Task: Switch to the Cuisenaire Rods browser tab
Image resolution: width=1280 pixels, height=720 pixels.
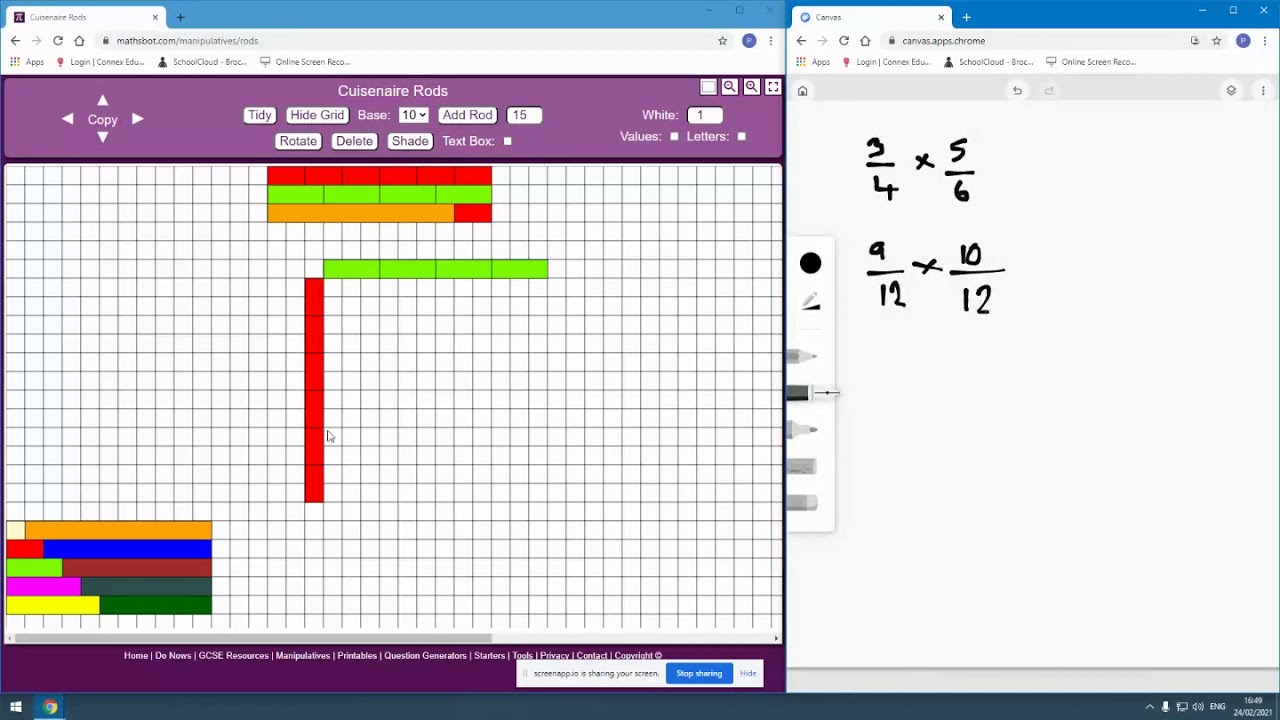Action: (85, 17)
